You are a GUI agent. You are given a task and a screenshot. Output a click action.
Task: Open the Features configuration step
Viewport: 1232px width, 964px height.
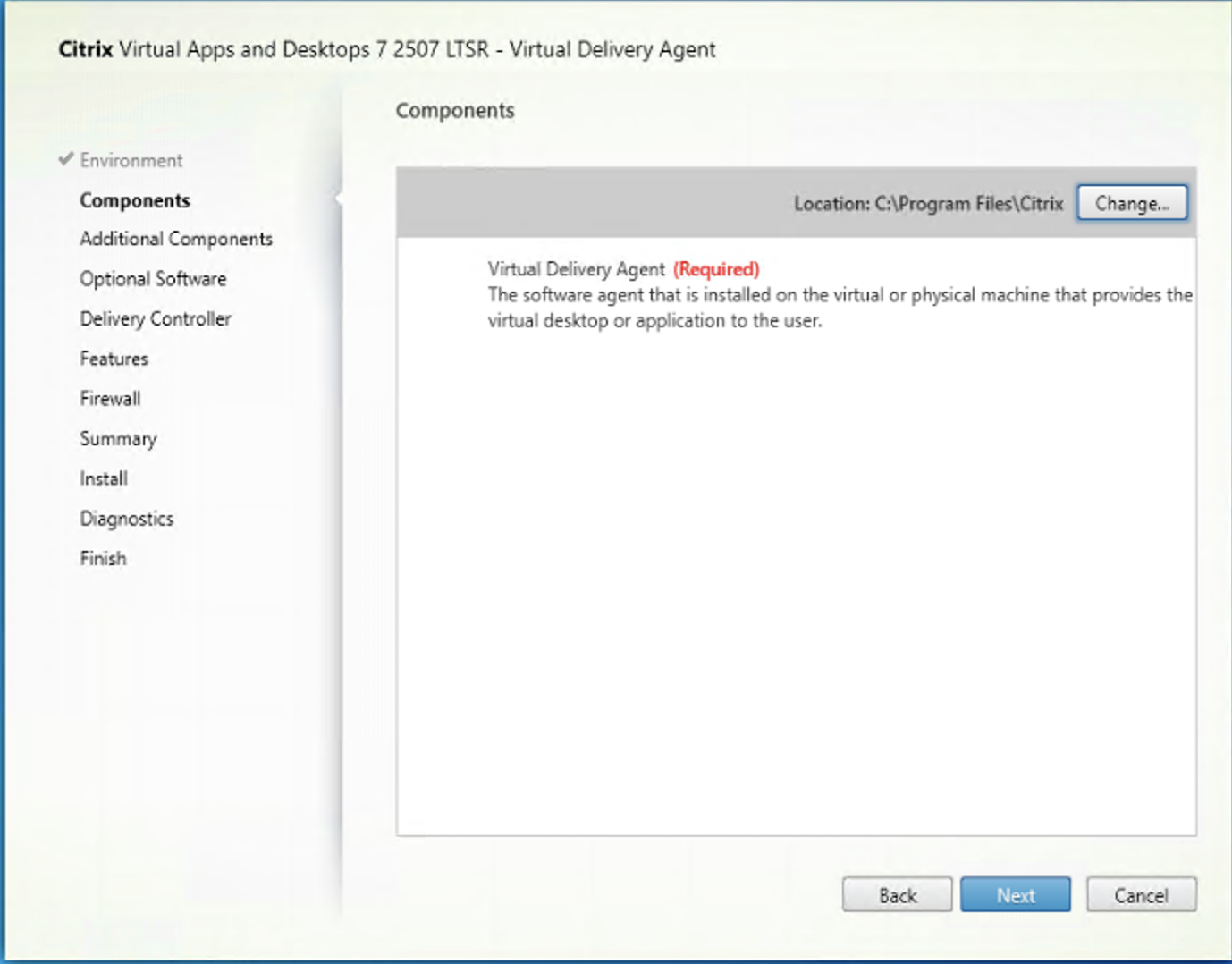coord(114,359)
